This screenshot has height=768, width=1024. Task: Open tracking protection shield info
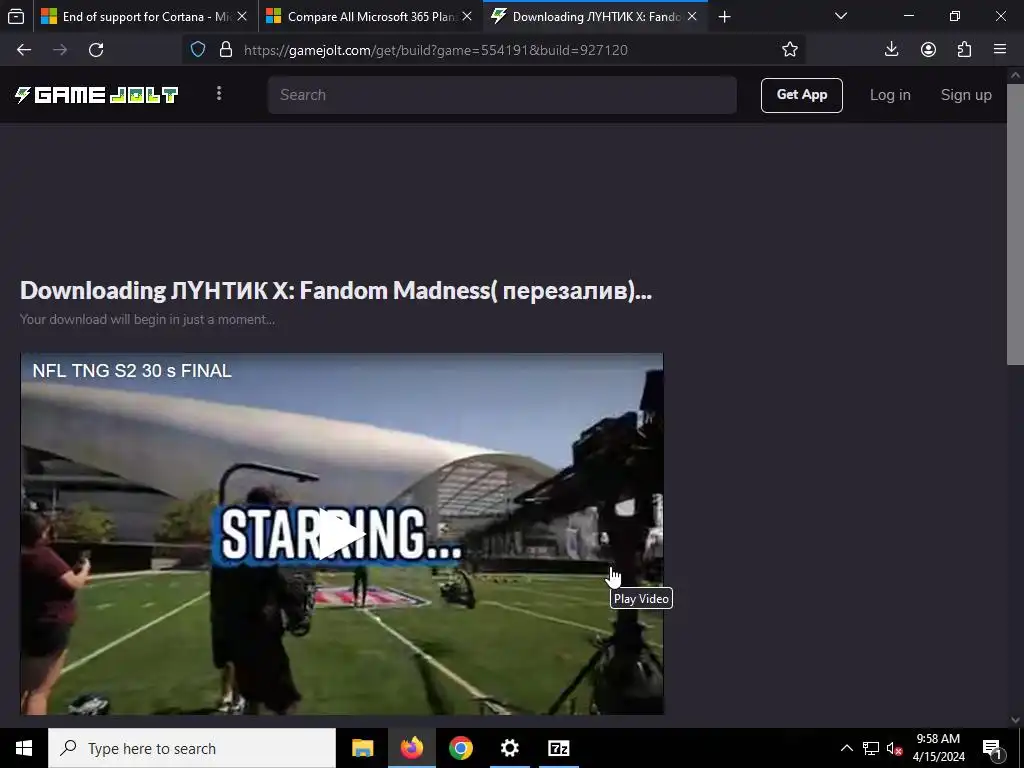click(x=198, y=50)
